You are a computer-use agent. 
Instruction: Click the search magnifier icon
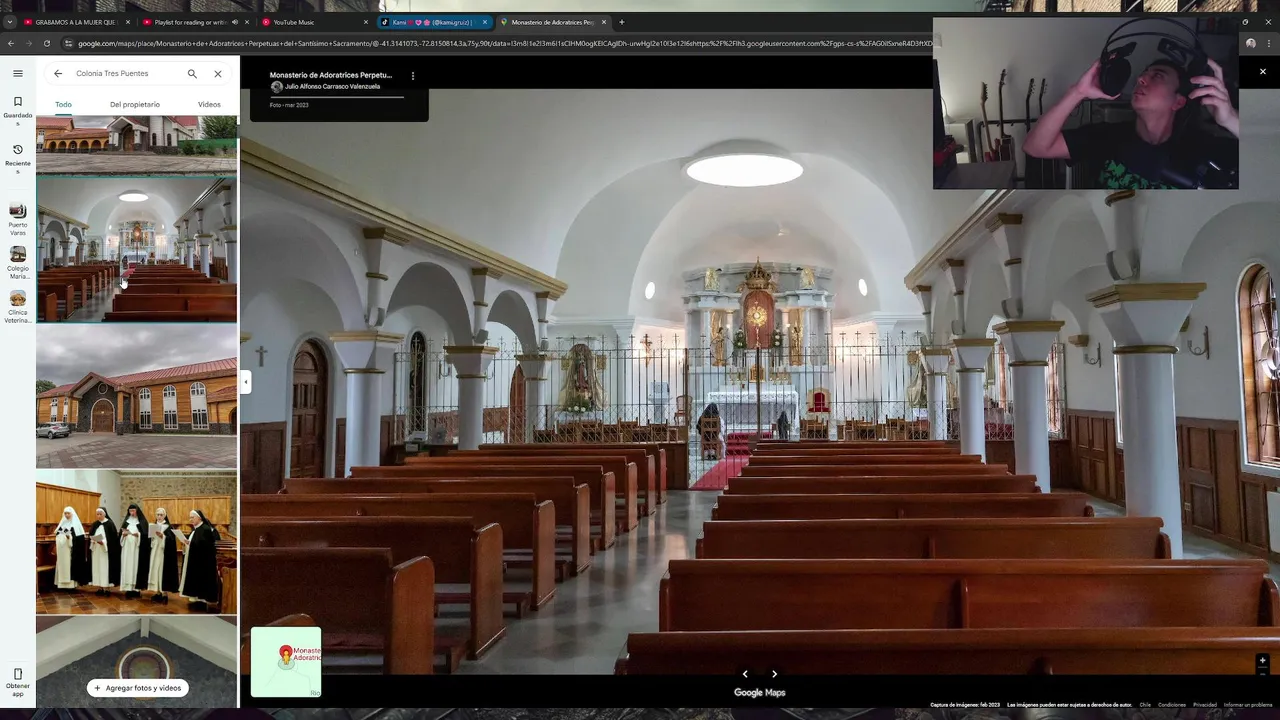click(x=192, y=73)
